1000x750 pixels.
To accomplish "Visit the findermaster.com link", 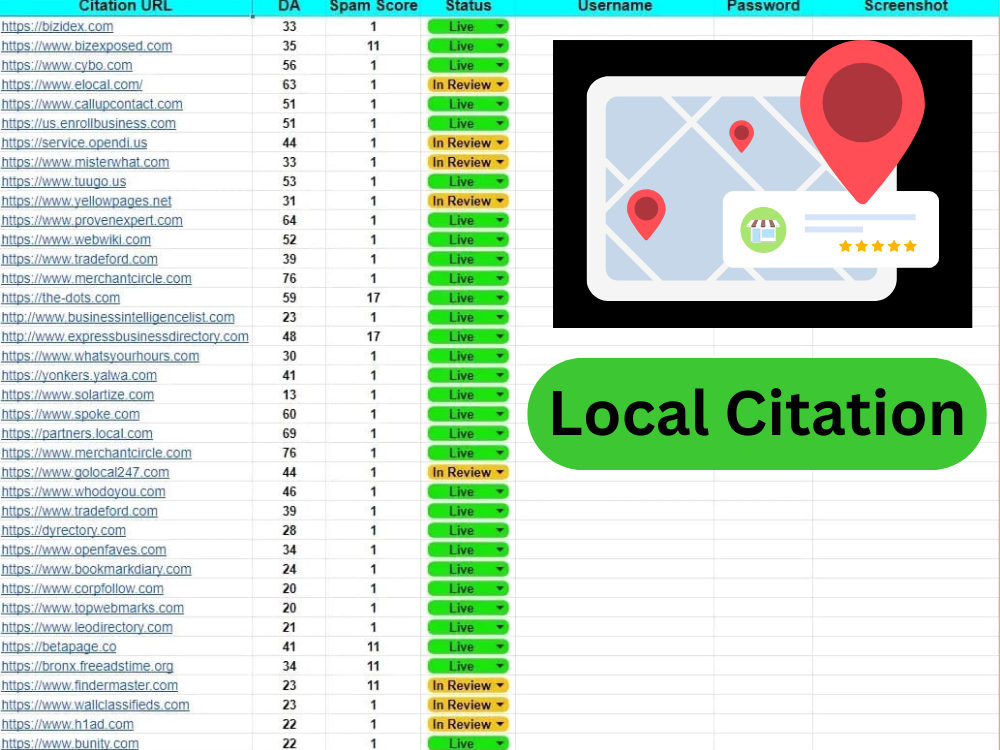I will [x=89, y=686].
